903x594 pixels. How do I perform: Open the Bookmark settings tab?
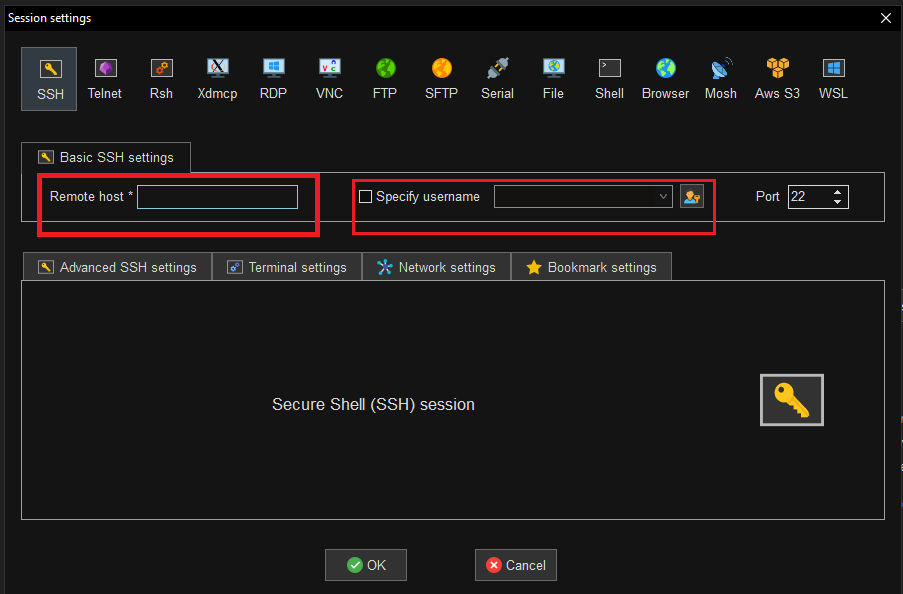[x=591, y=266]
